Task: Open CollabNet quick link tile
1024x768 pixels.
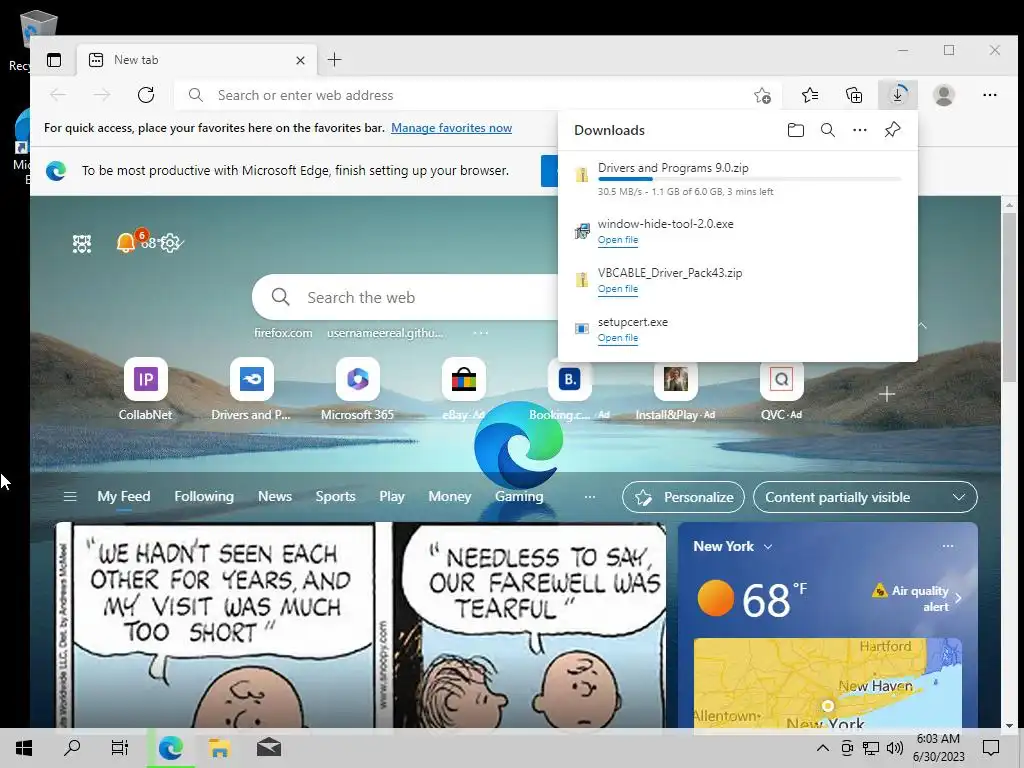Action: coord(145,389)
